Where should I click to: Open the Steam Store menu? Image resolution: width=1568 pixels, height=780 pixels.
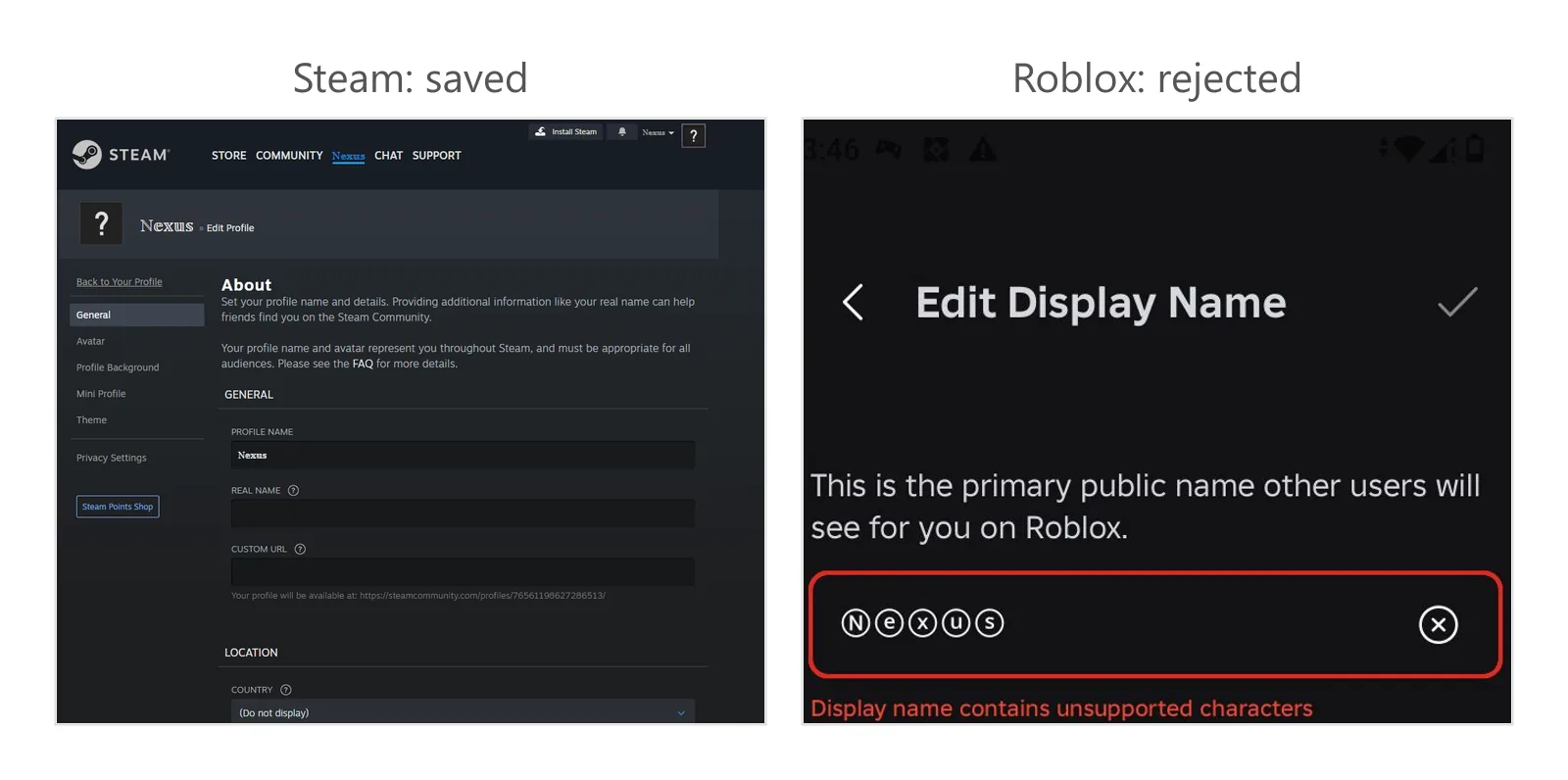[x=229, y=156]
